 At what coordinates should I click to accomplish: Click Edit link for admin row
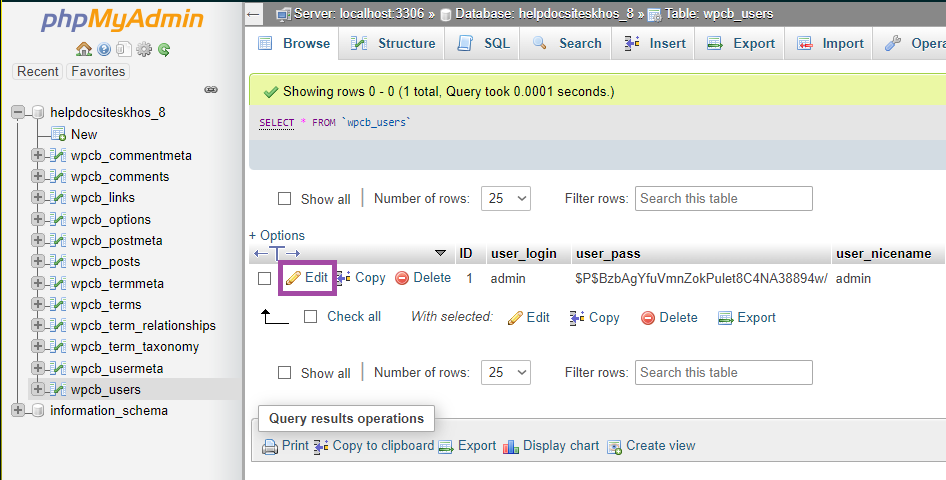click(307, 277)
